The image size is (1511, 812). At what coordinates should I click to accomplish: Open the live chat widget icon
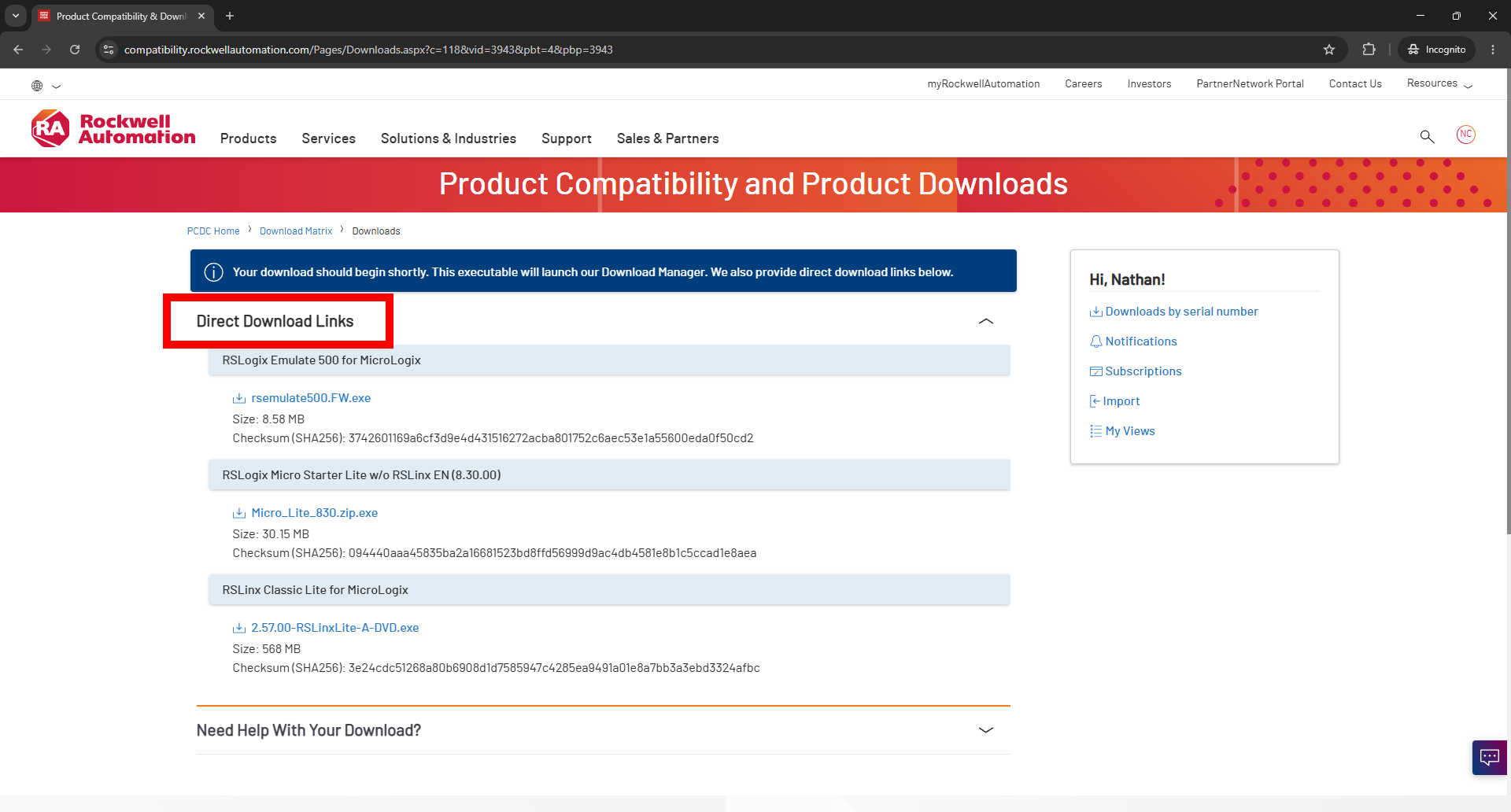point(1489,758)
